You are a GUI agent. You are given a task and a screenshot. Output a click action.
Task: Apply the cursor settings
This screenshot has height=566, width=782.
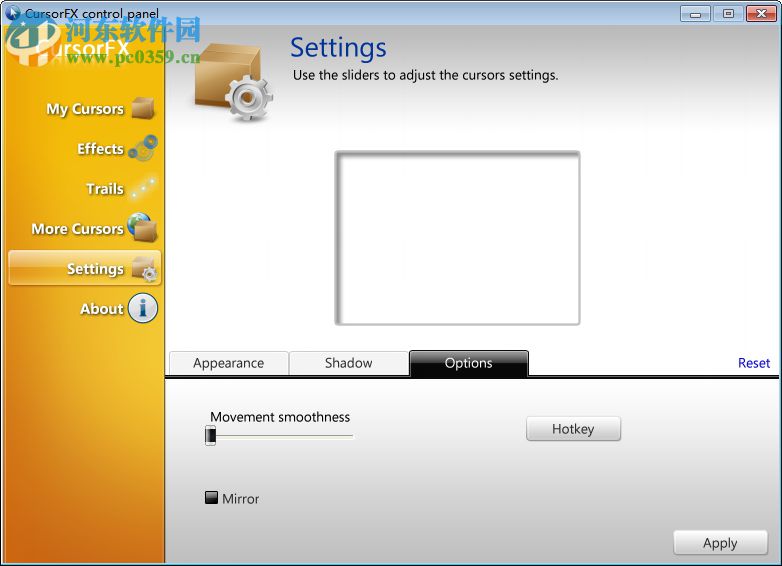720,543
